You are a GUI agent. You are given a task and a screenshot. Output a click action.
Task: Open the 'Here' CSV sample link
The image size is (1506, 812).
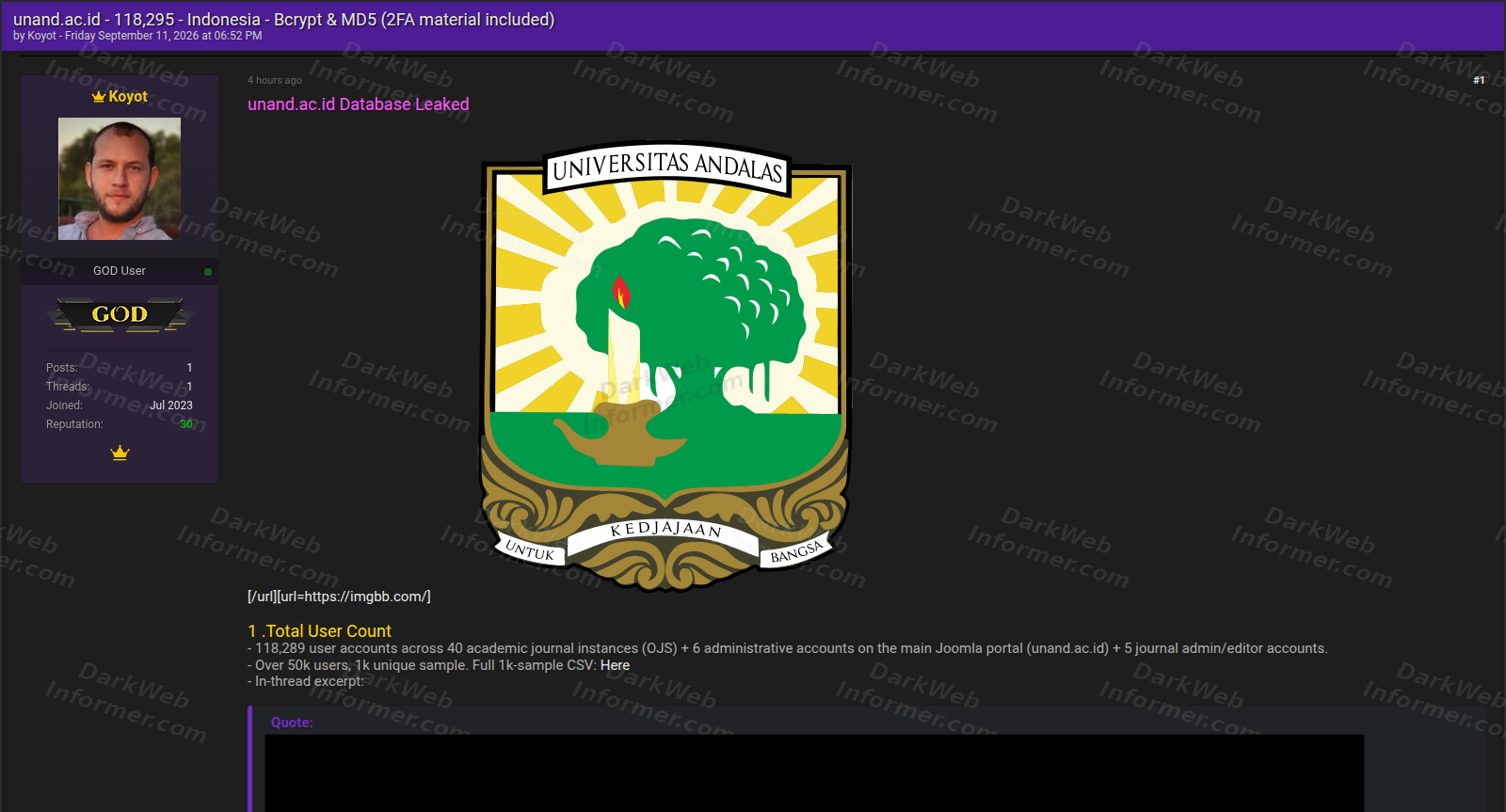pos(615,665)
